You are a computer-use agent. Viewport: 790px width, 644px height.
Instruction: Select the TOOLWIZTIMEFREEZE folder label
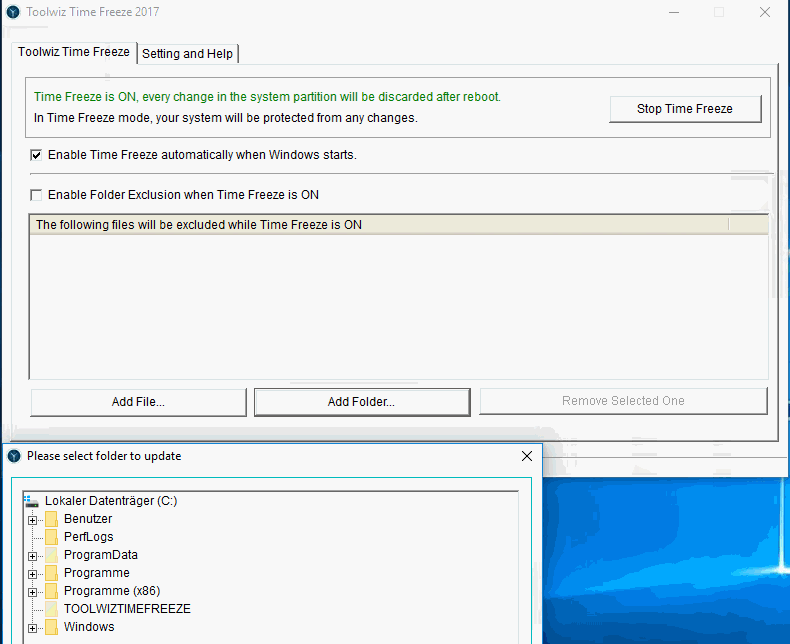point(127,609)
